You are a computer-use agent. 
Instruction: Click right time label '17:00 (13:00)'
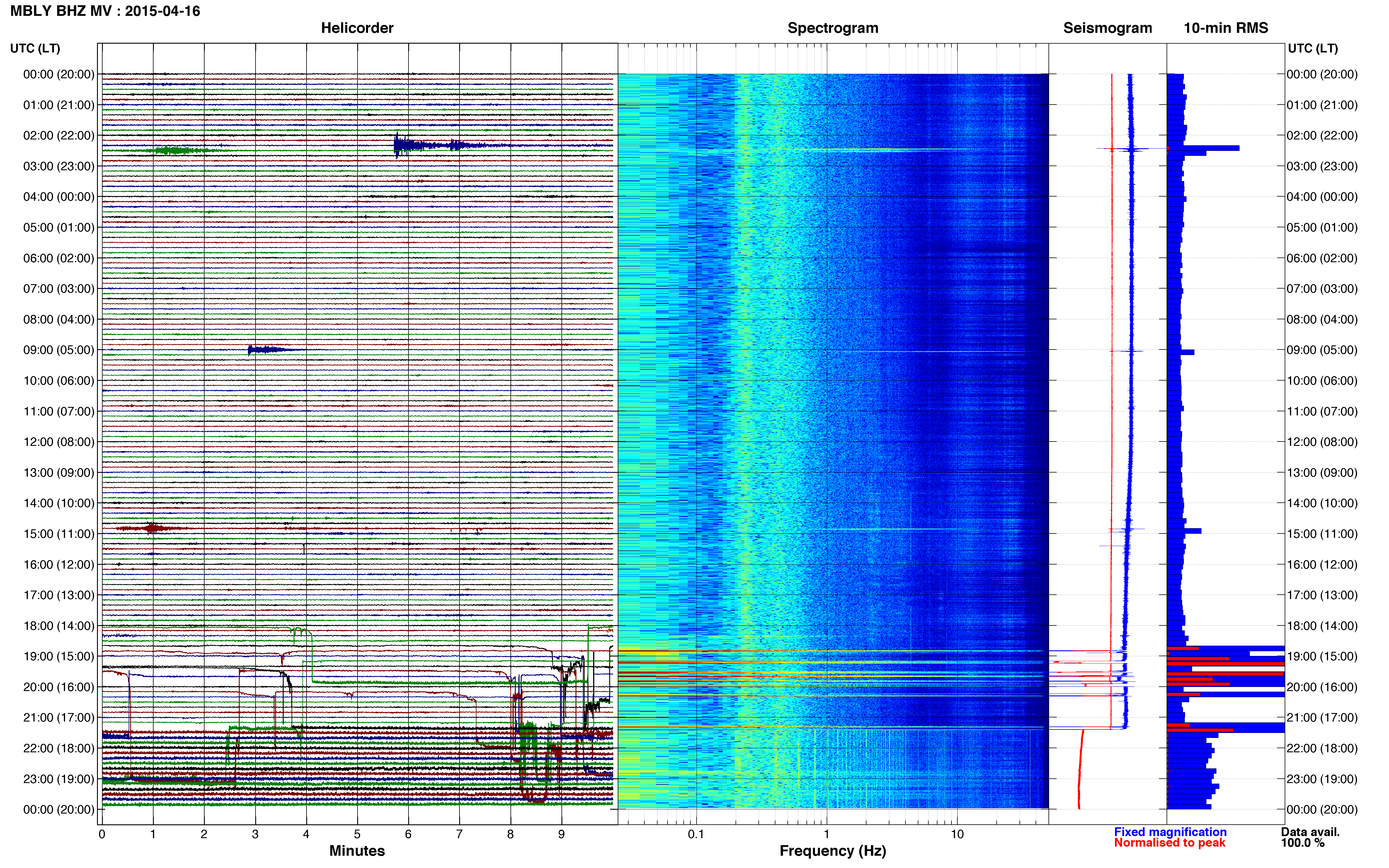[1322, 595]
